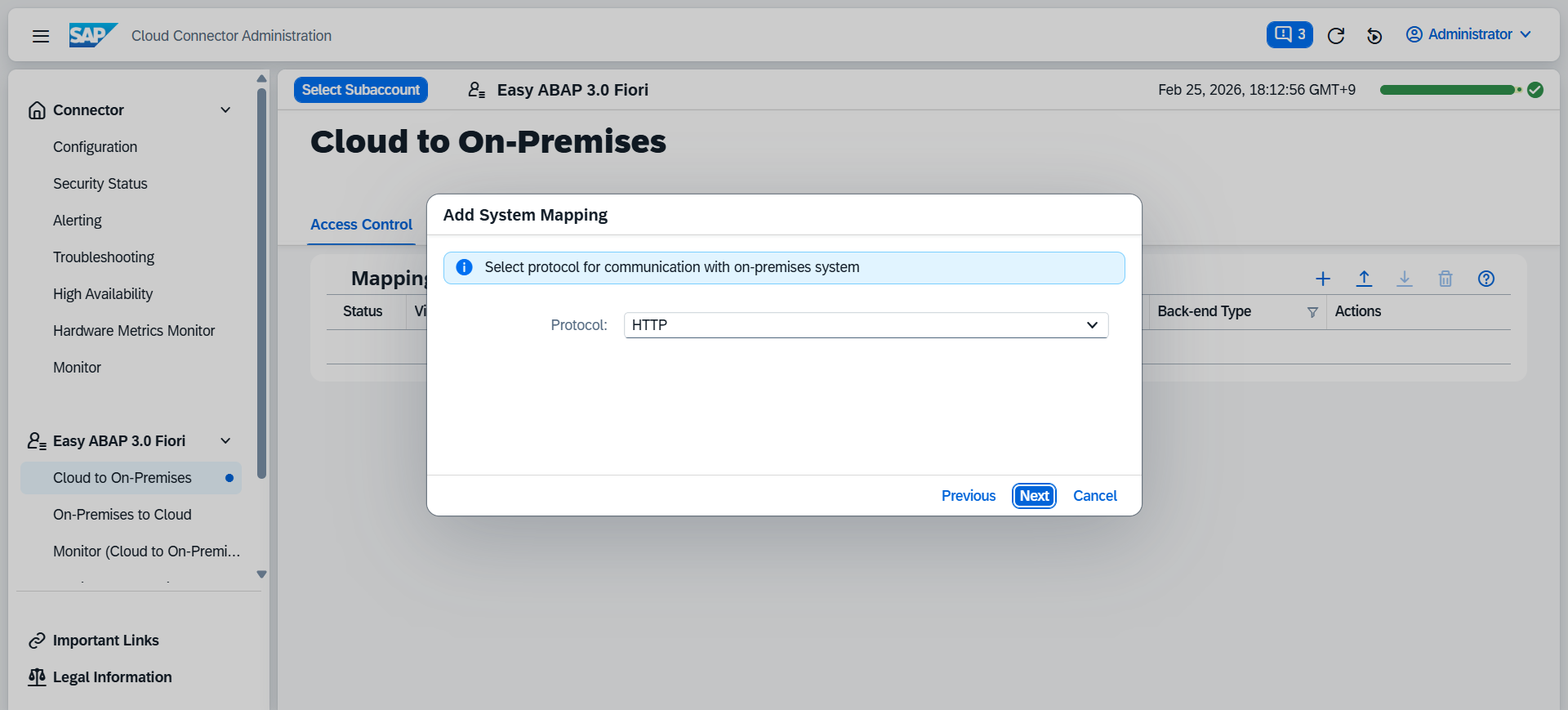Viewport: 1568px width, 710px height.
Task: Open the alerts notification badge
Action: 1290,34
